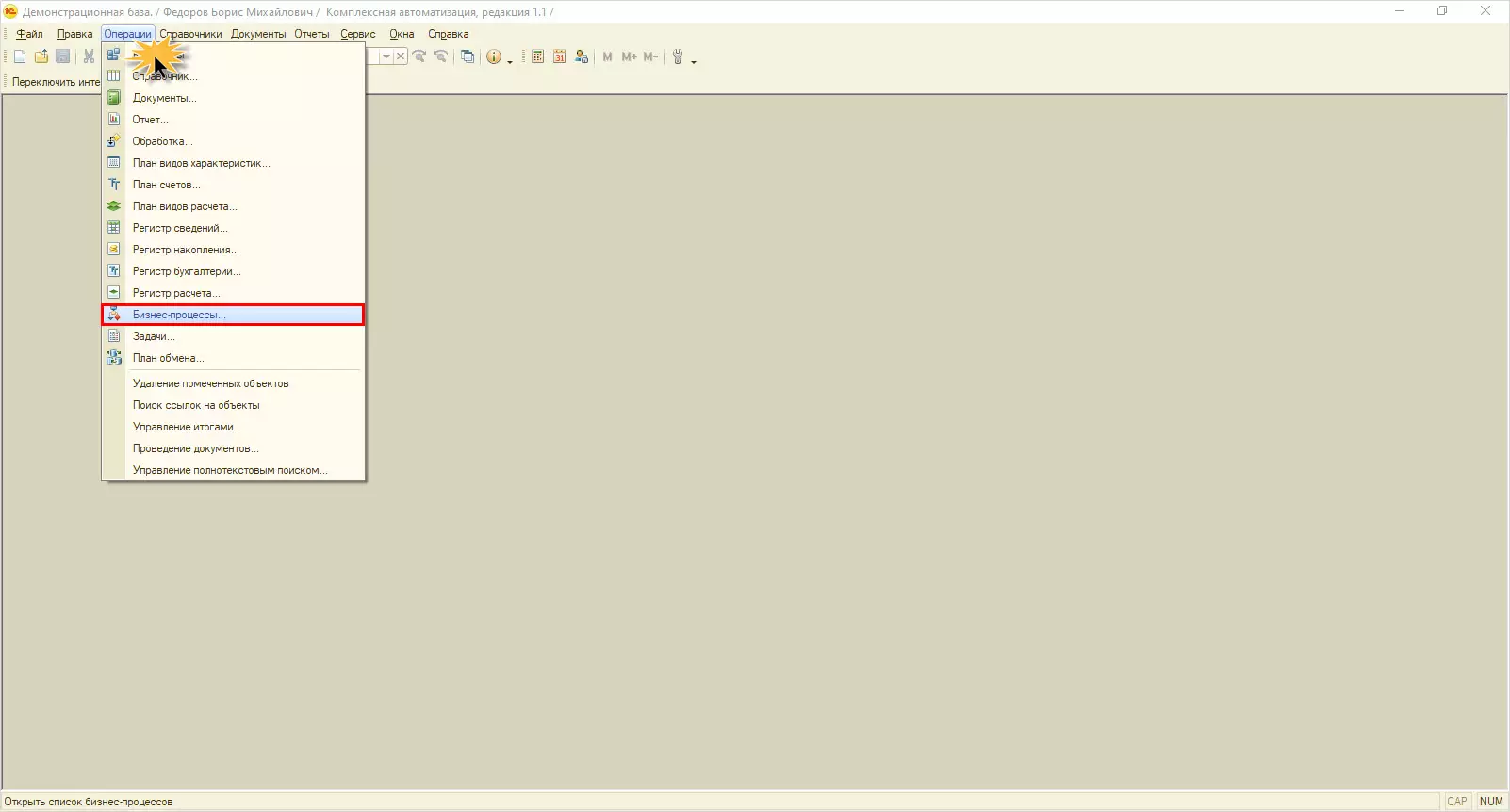Select План счетов... entry
Image resolution: width=1510 pixels, height=812 pixels.
click(x=233, y=185)
